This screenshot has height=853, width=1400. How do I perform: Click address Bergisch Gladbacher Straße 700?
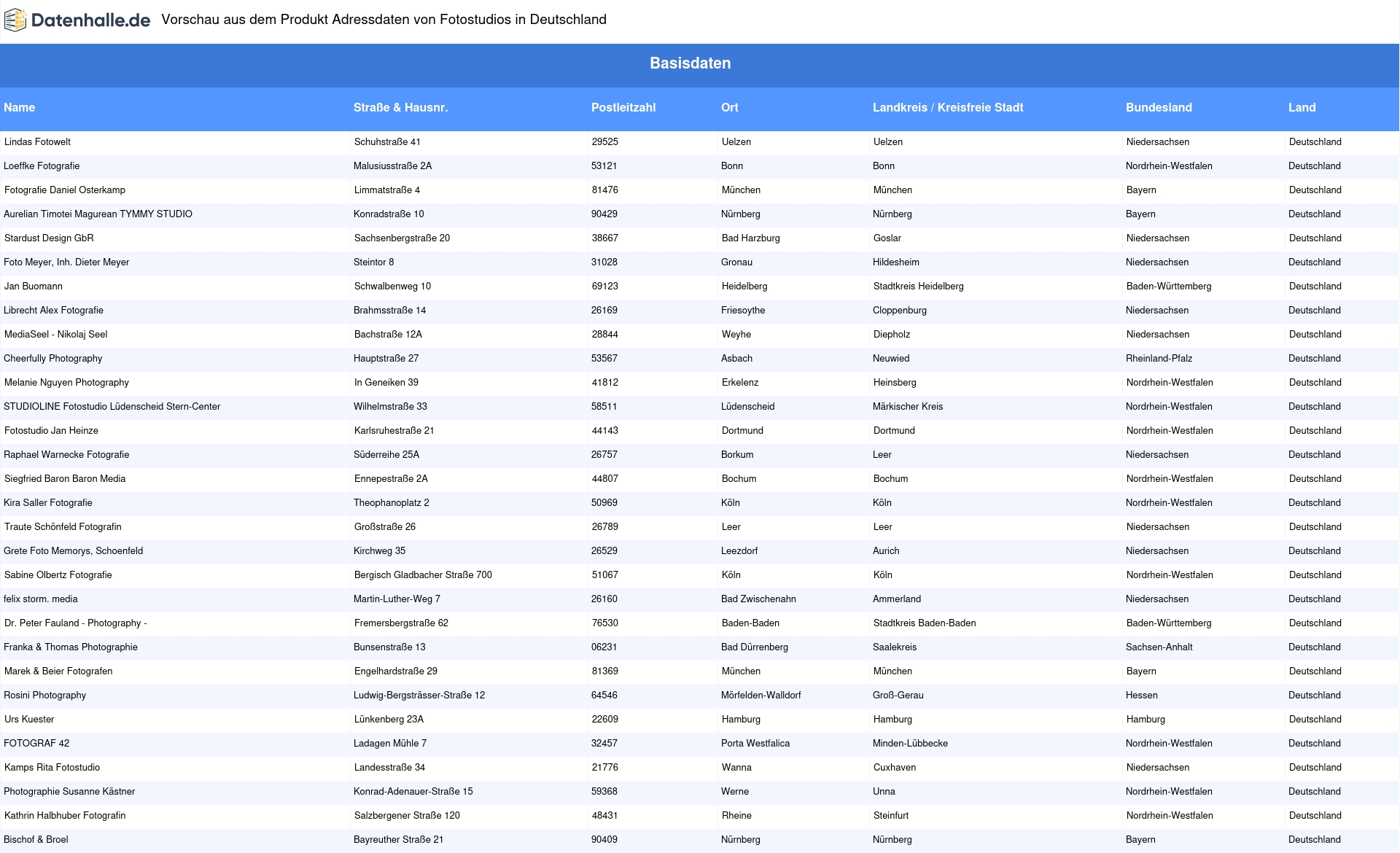[423, 574]
